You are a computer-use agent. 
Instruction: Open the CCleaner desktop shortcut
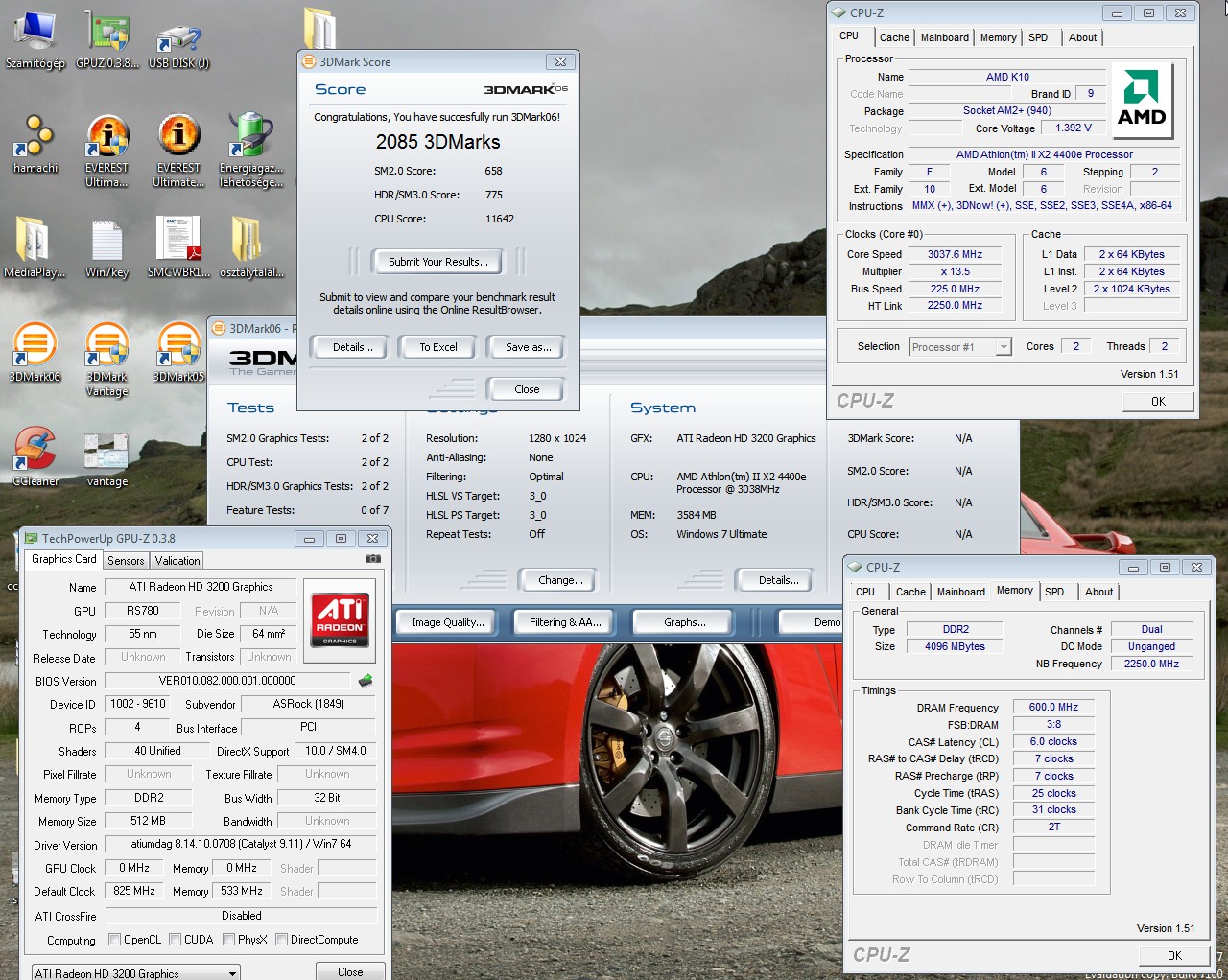click(x=35, y=451)
